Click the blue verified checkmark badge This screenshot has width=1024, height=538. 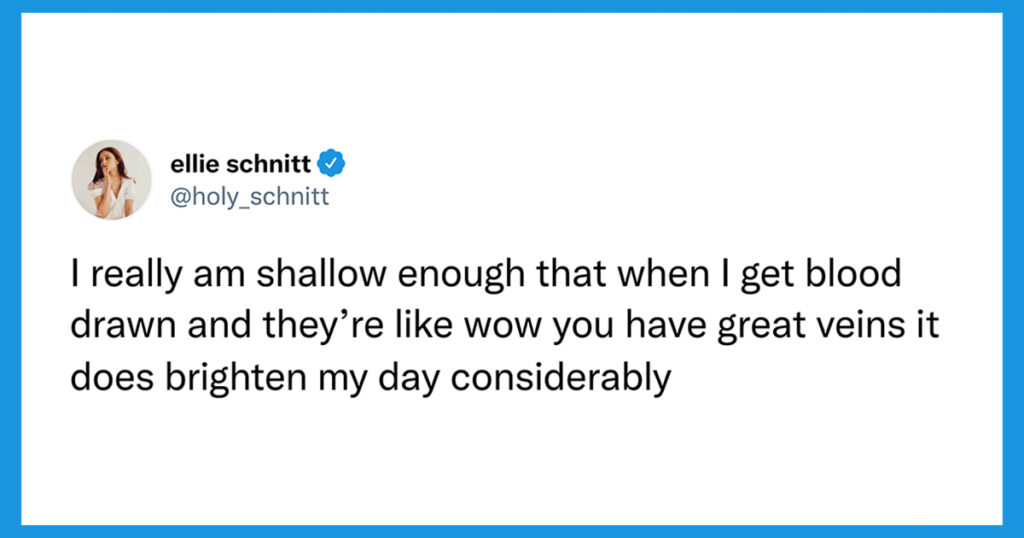331,163
